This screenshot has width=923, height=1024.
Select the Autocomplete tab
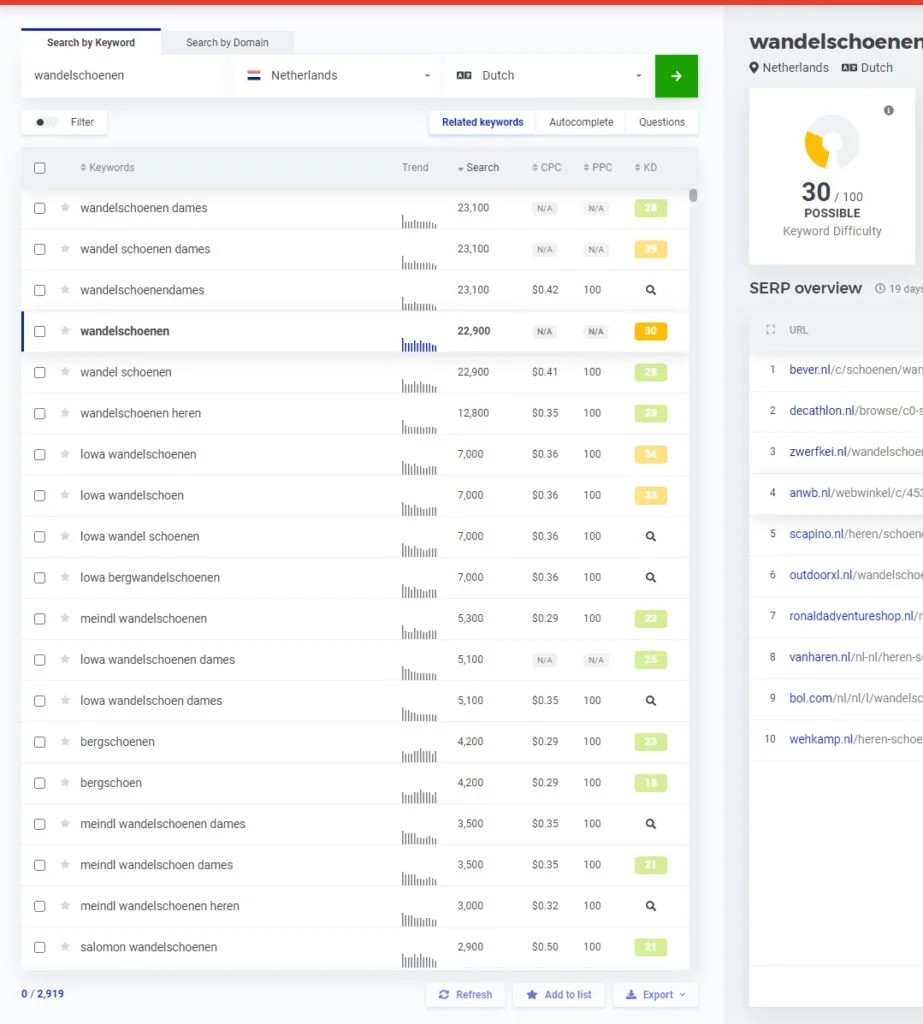(x=581, y=122)
